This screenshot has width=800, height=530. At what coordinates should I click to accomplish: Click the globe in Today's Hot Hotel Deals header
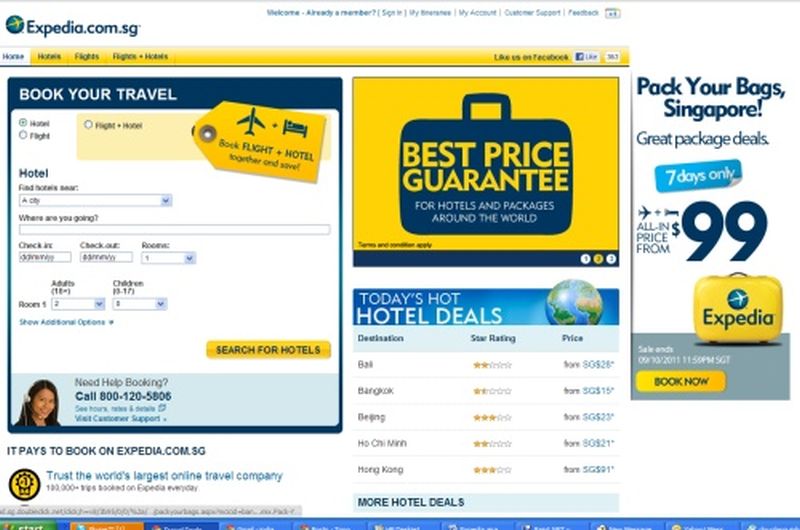pos(574,302)
